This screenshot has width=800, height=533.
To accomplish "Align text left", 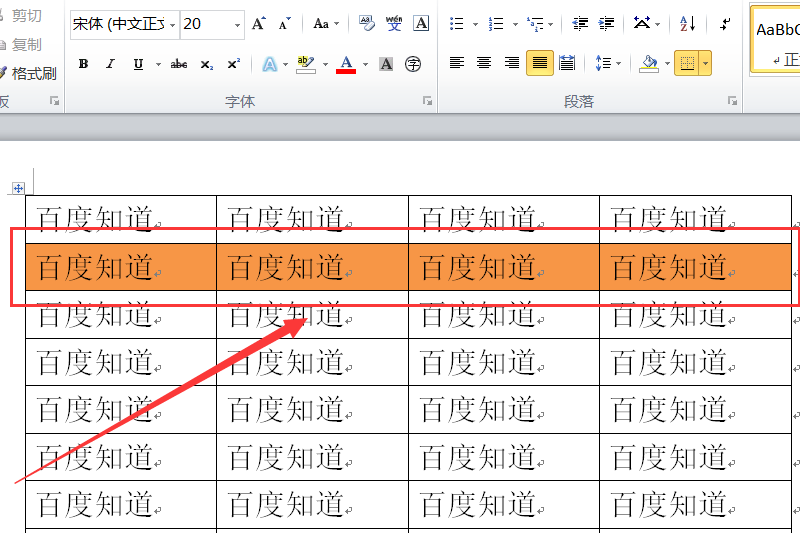I will point(457,63).
